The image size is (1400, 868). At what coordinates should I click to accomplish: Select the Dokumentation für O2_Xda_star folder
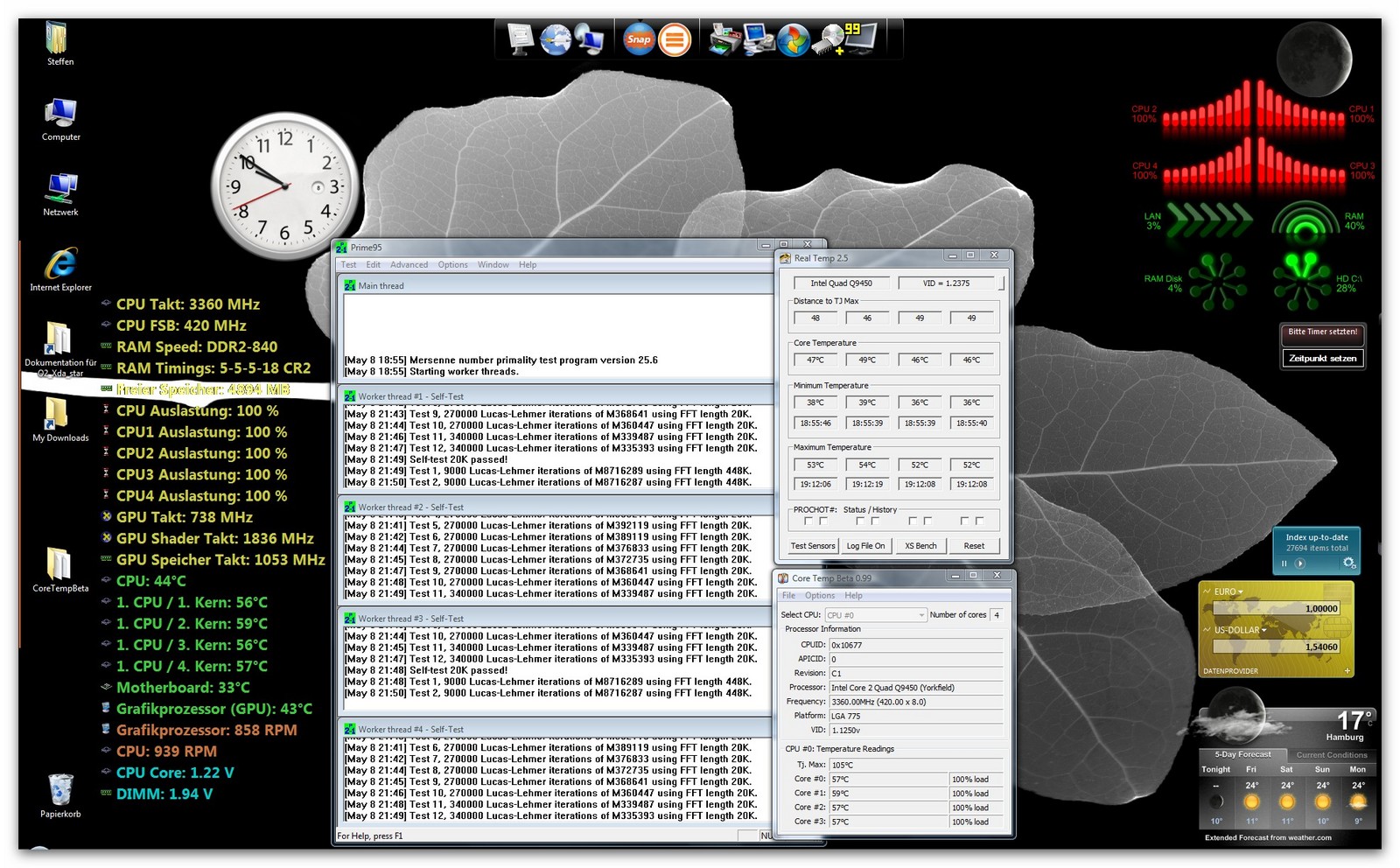pyautogui.click(x=60, y=348)
